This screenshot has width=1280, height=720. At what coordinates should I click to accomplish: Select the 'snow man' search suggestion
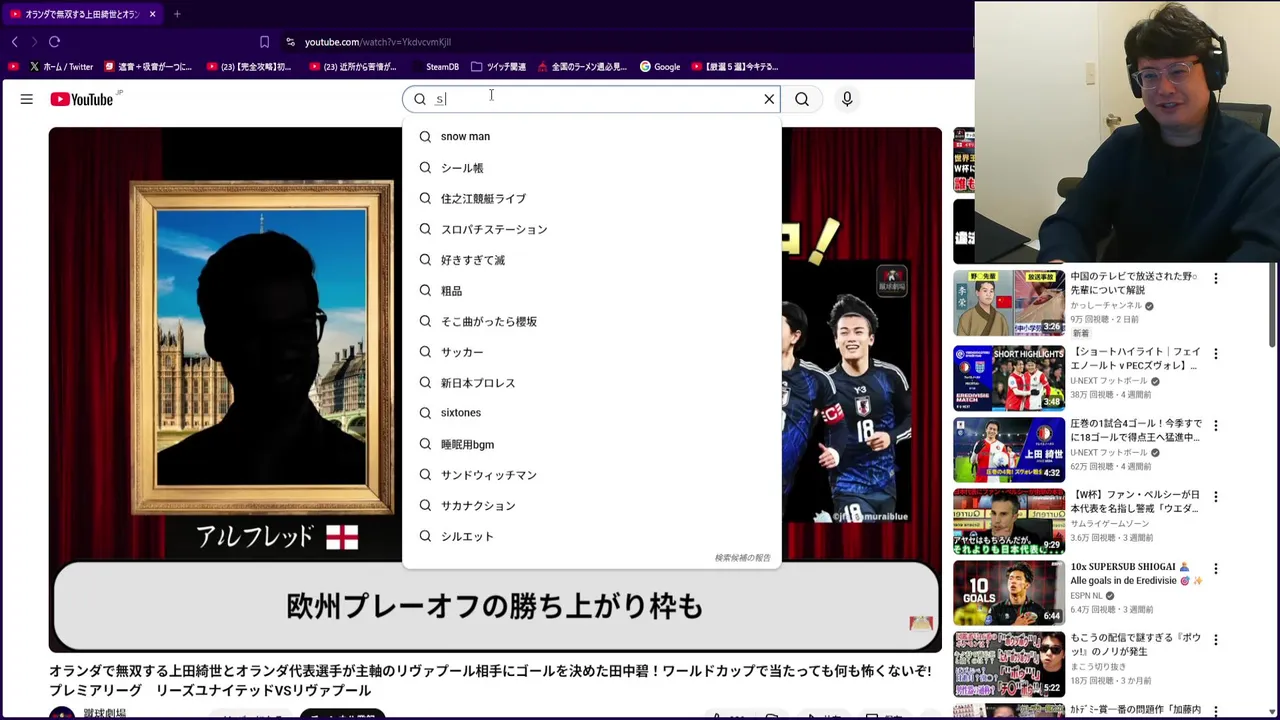(591, 136)
